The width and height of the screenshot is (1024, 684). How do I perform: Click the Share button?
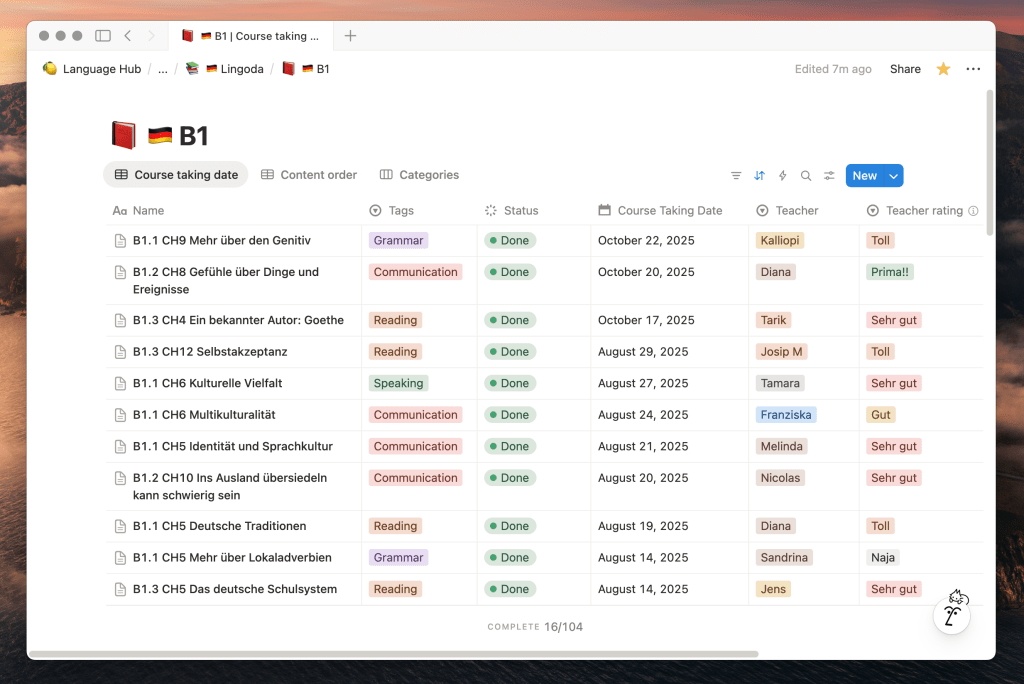tap(905, 69)
